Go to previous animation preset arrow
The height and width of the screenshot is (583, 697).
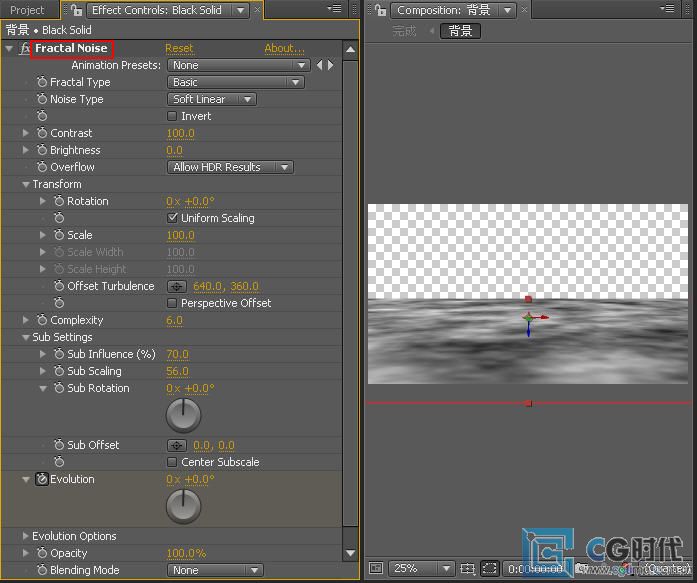(319, 65)
